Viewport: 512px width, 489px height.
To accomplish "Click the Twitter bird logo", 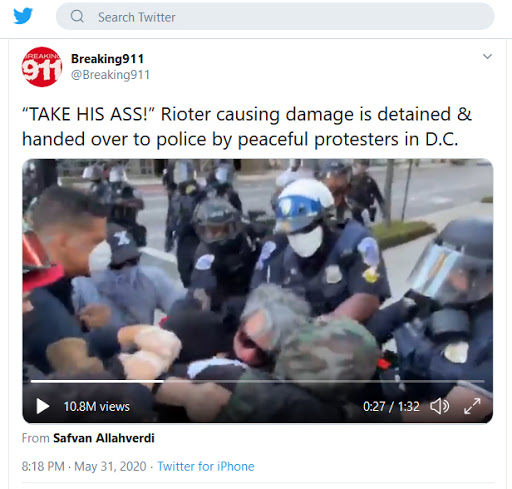I will (x=23, y=16).
